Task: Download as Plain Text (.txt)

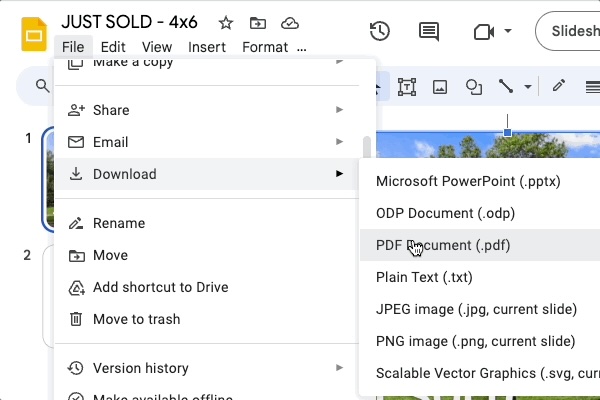Action: pos(480,277)
